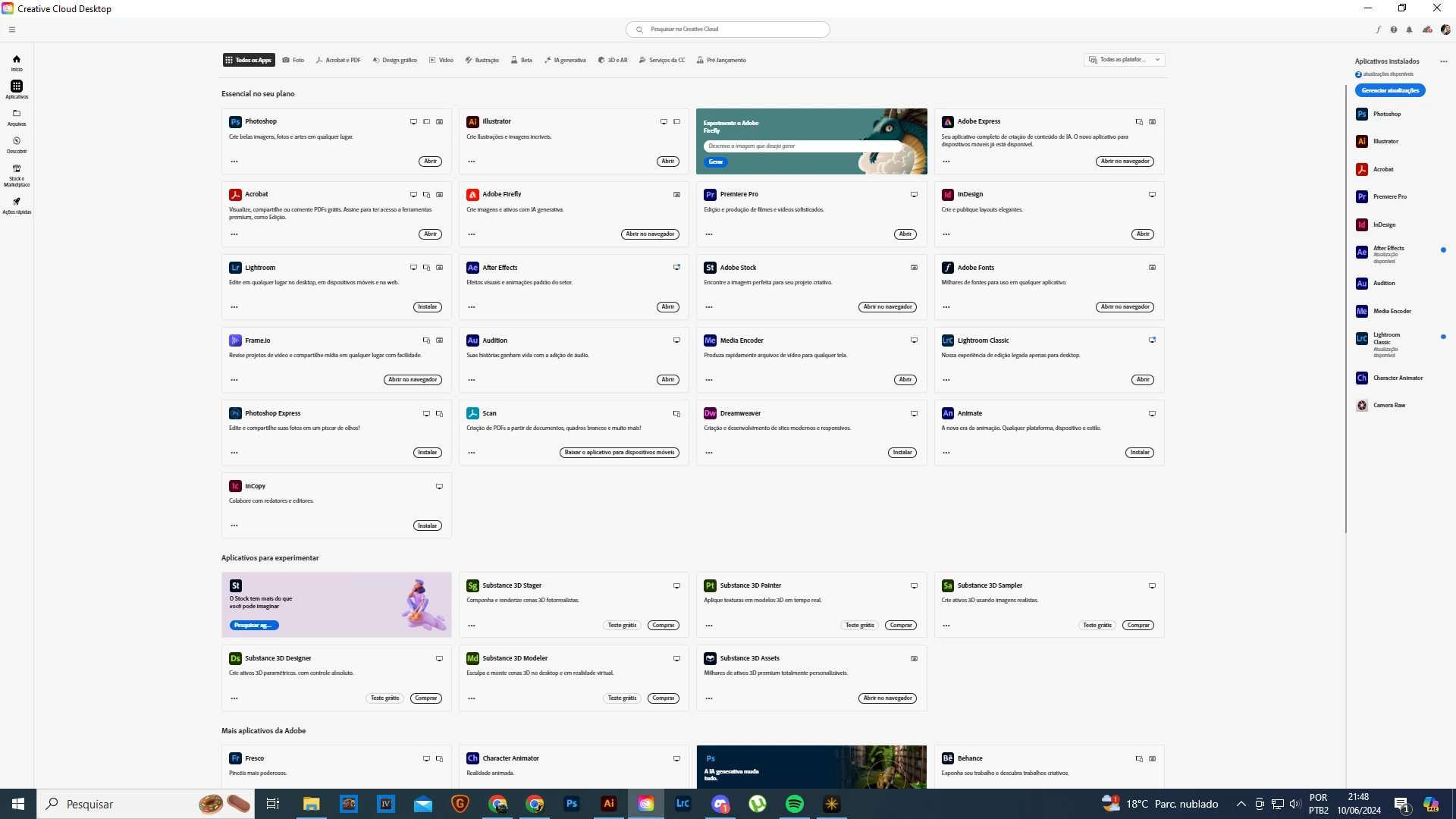Open Ações rápidas rocket icon
Screen dimensions: 1456x819
(x=17, y=205)
